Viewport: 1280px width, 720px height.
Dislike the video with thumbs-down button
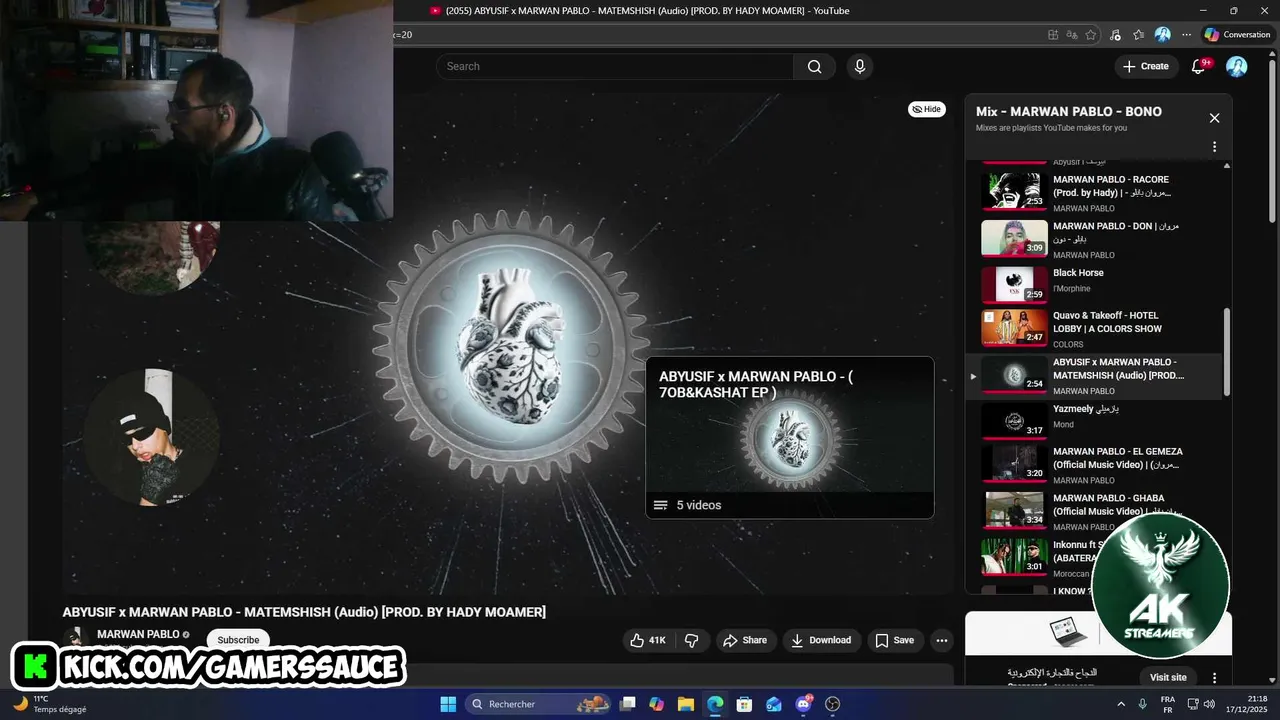[x=691, y=640]
